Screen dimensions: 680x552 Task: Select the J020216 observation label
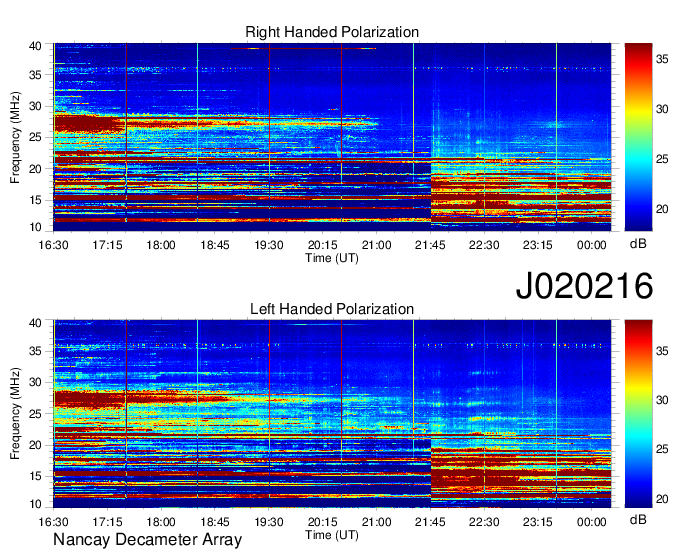coord(584,286)
